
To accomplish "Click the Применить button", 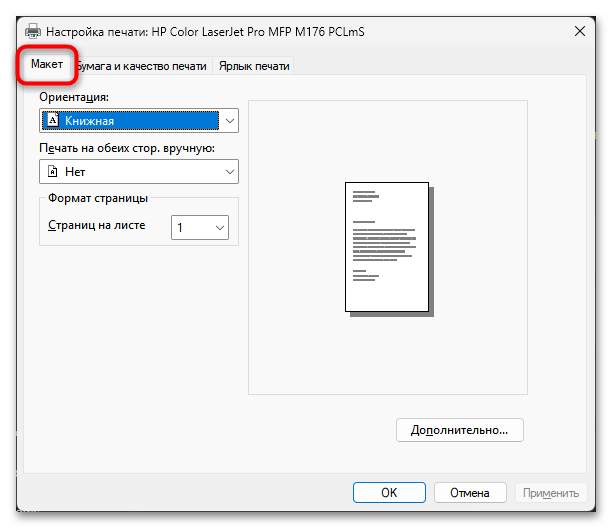I will point(551,493).
